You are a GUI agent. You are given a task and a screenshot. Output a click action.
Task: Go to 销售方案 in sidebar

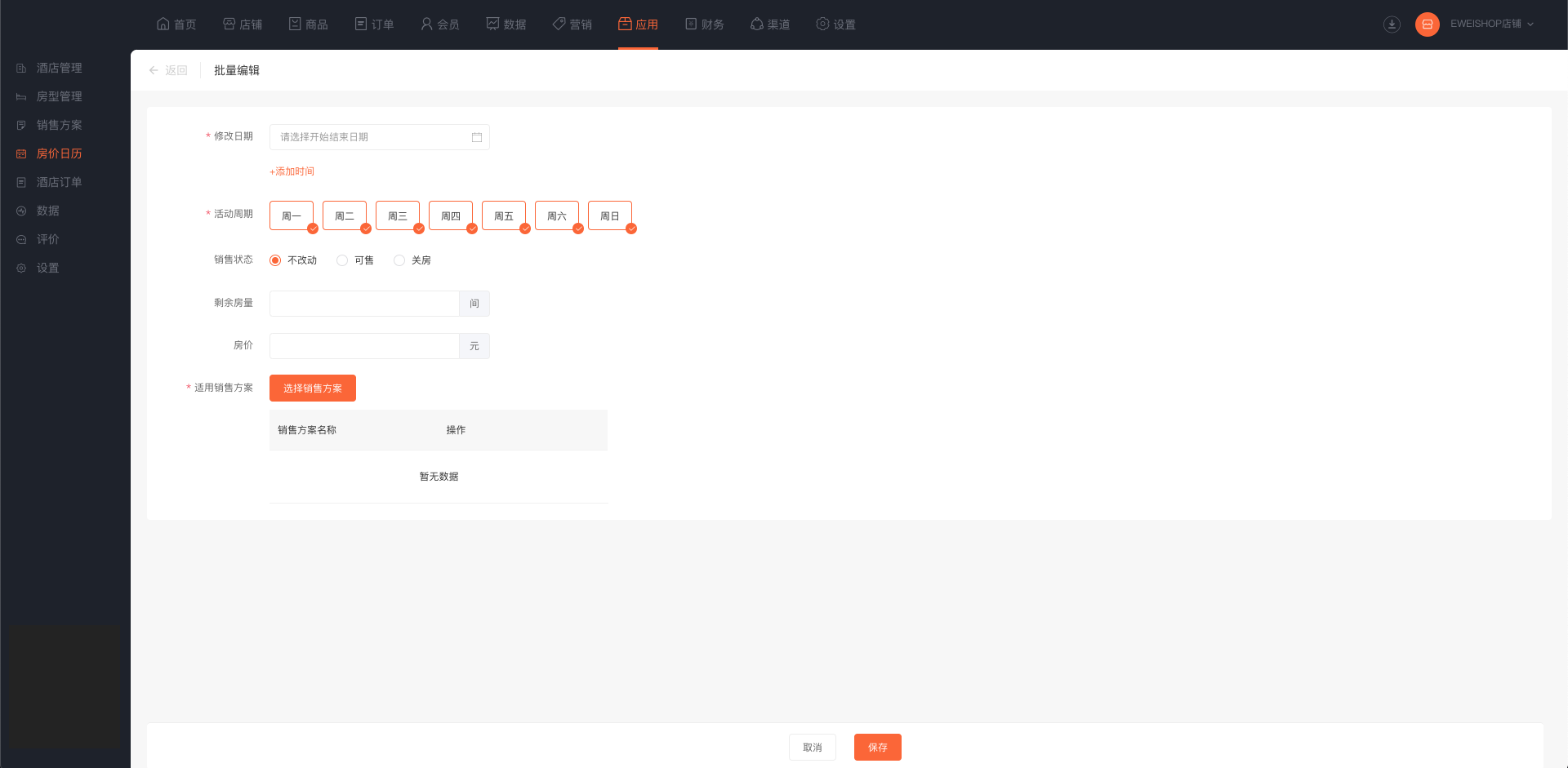60,125
